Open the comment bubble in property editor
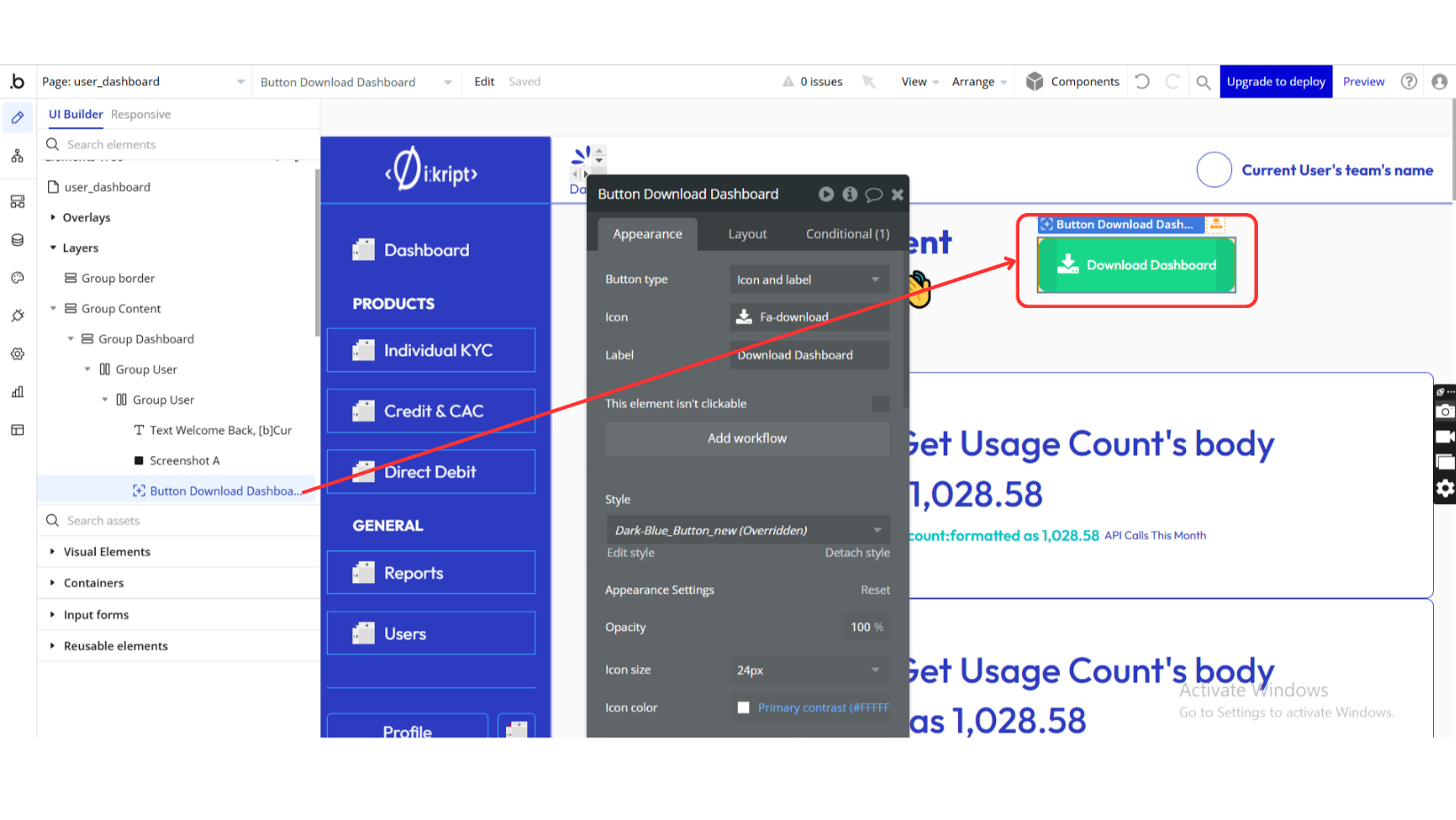1456x820 pixels. 874,194
